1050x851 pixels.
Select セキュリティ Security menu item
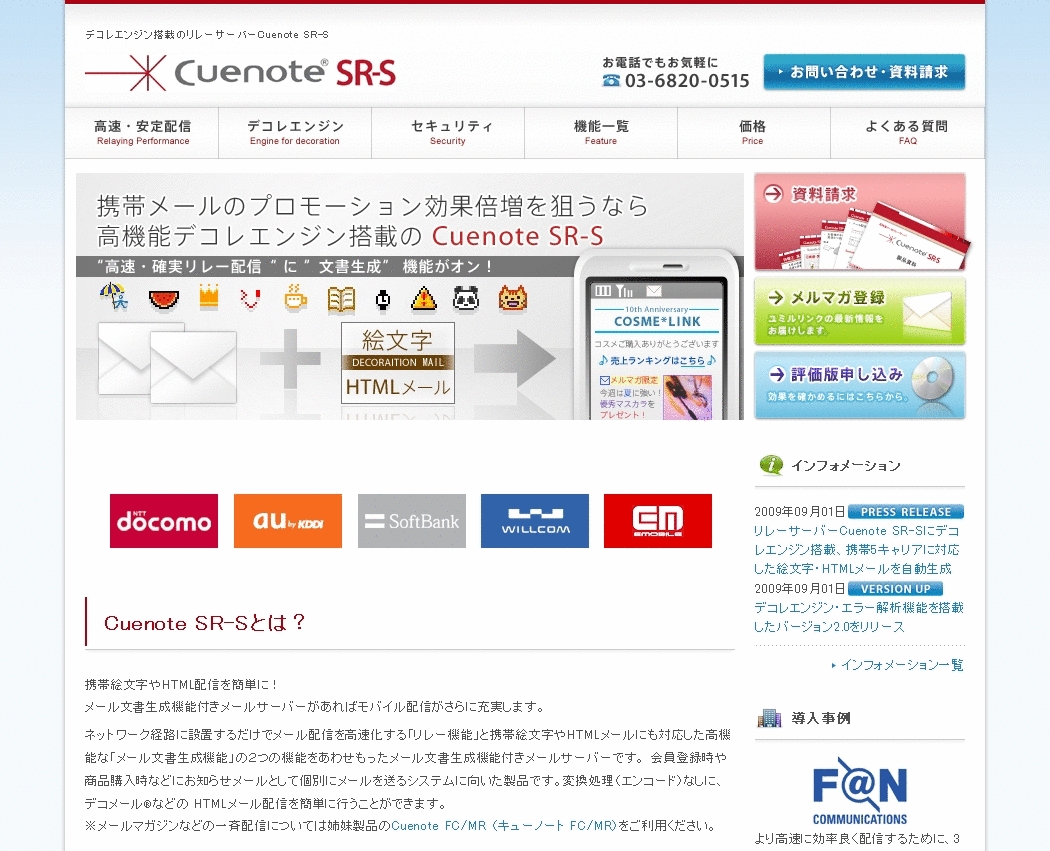coord(448,133)
